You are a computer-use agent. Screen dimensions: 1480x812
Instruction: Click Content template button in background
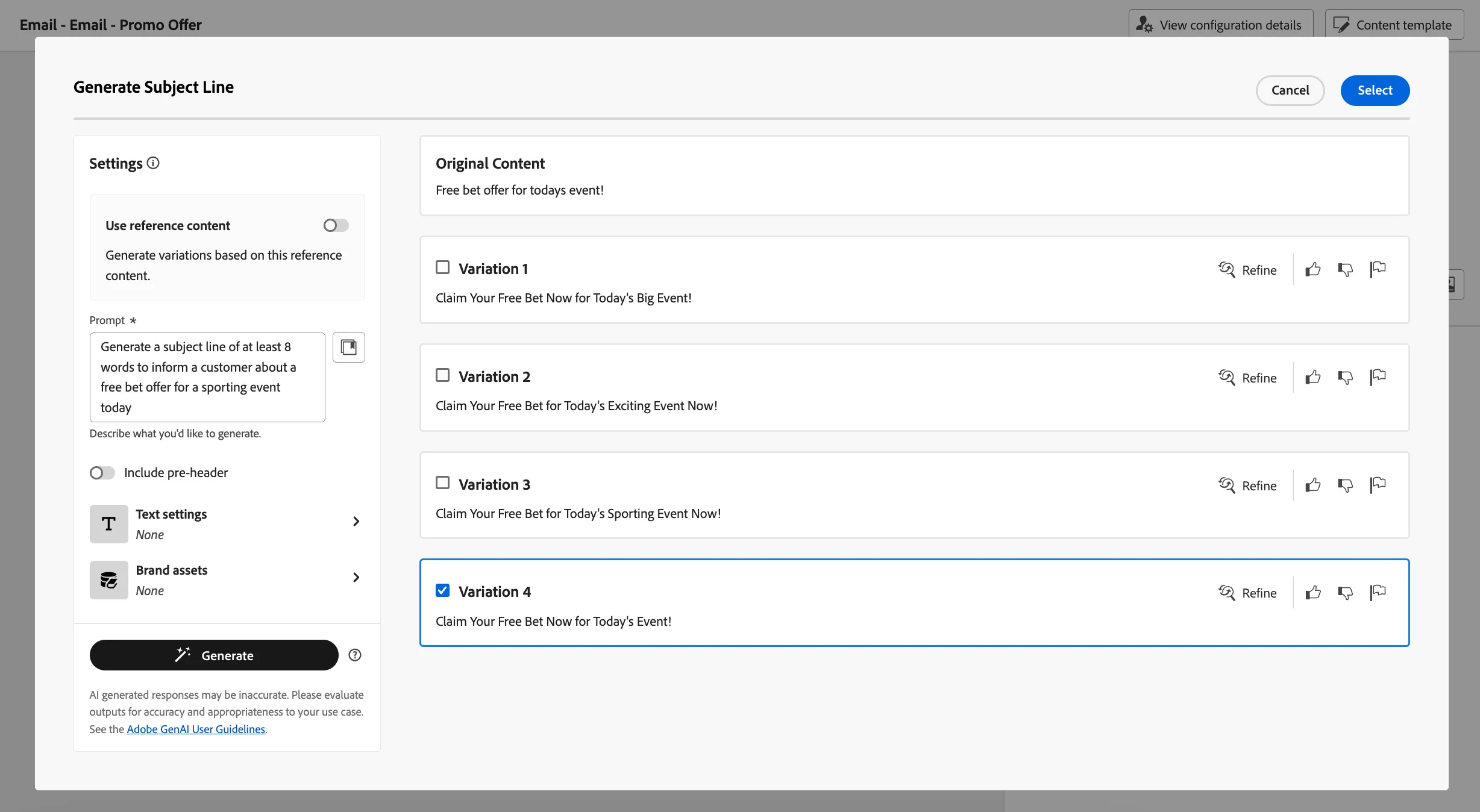pos(1394,25)
